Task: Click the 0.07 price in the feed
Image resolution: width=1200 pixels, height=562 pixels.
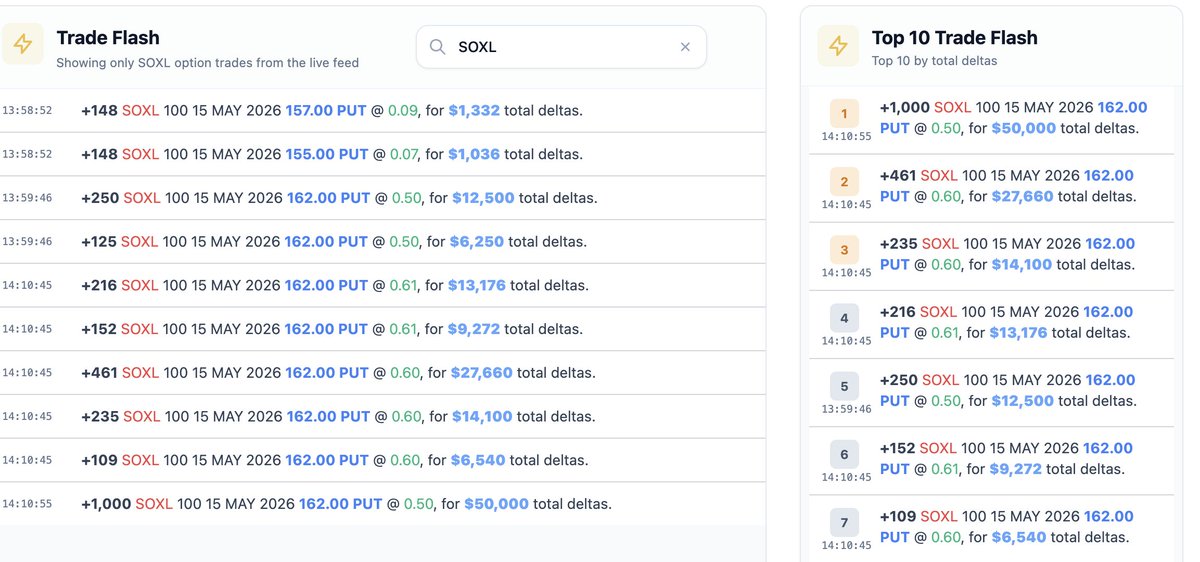Action: [x=404, y=154]
